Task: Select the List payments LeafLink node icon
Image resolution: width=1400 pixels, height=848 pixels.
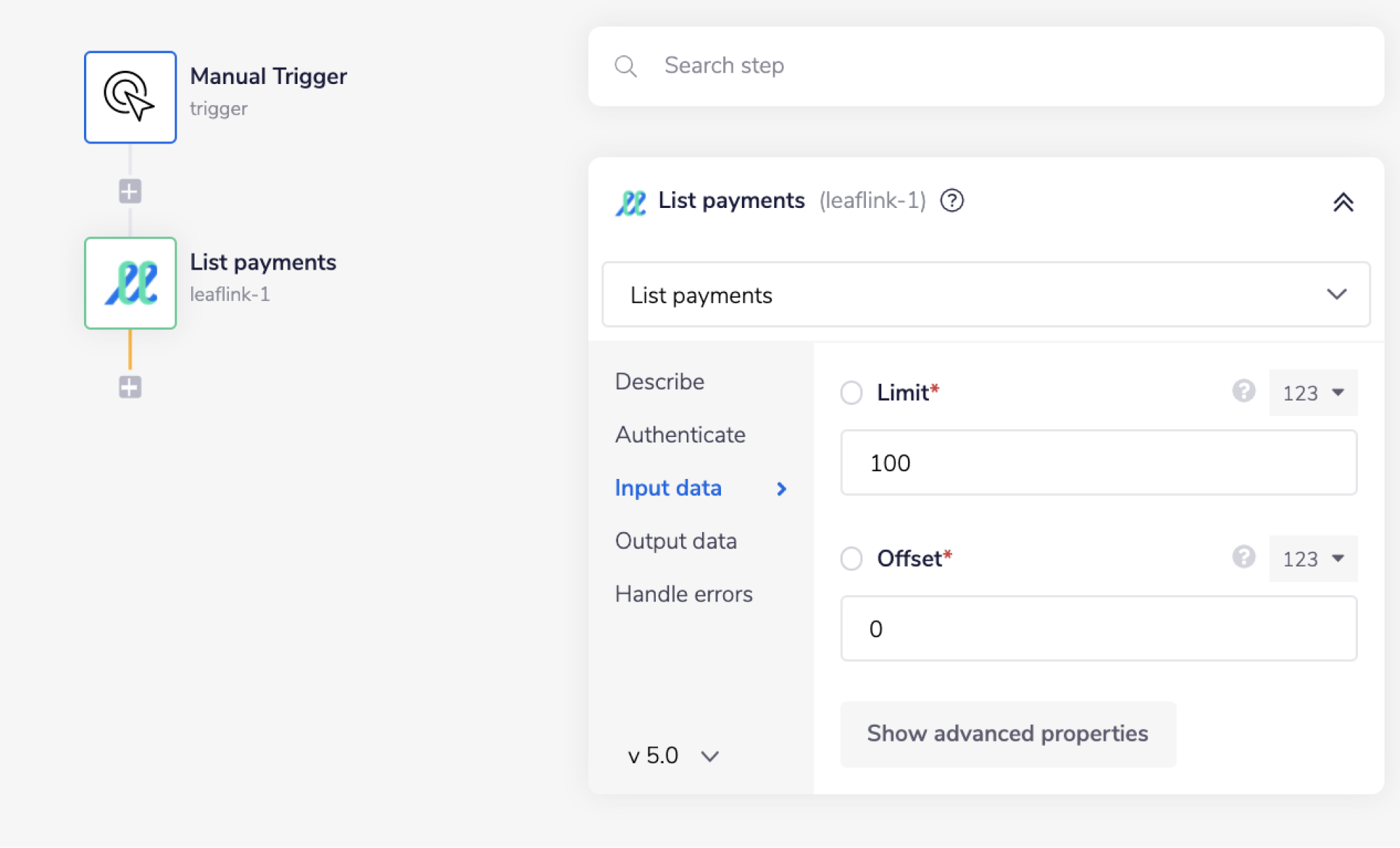Action: (130, 283)
